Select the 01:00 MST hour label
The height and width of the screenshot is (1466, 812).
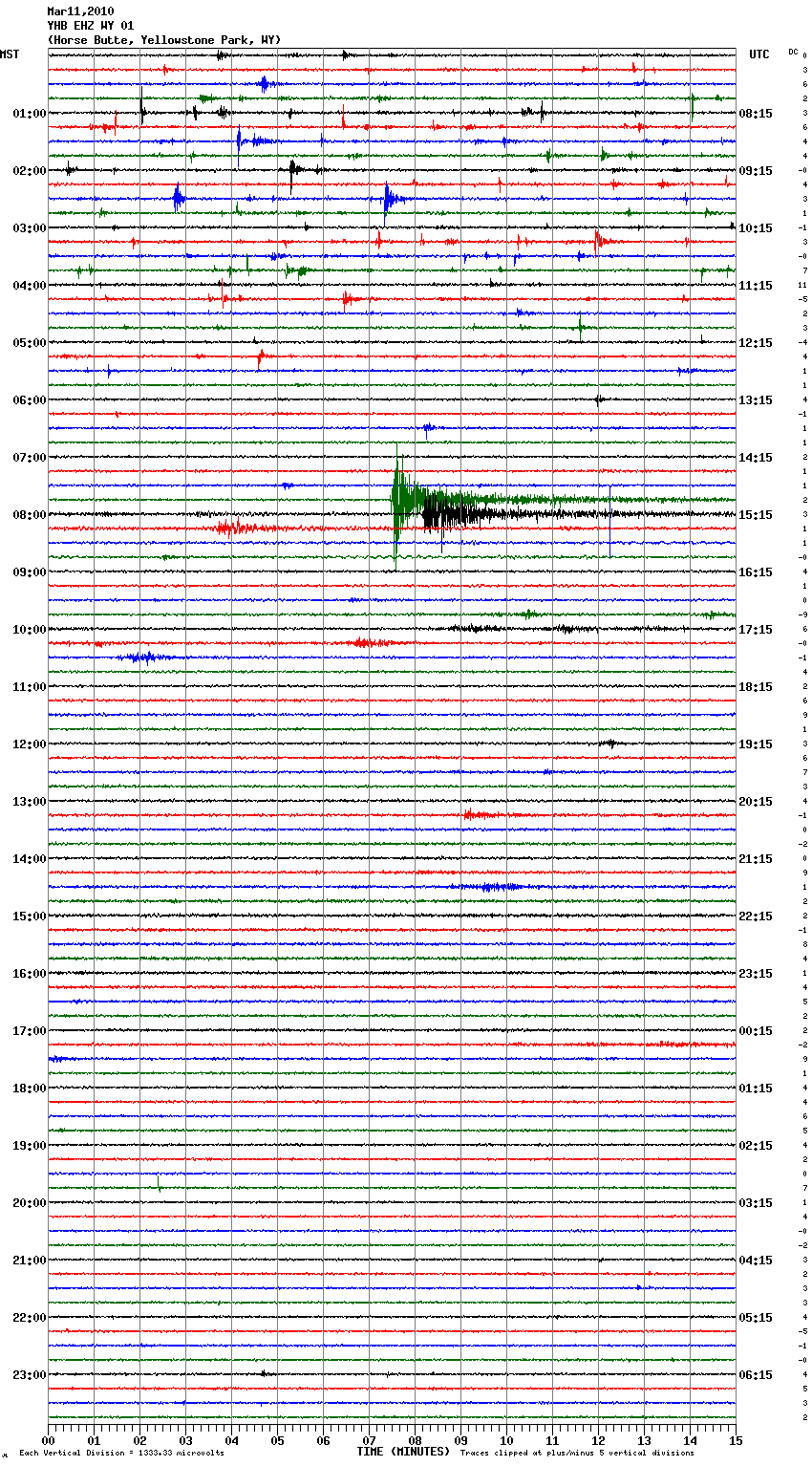30,114
